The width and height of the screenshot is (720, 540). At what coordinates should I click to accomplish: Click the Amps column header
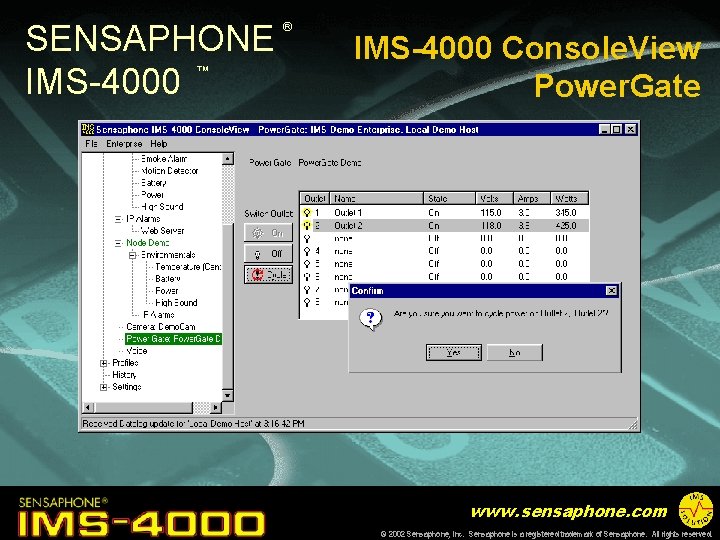pos(532,198)
